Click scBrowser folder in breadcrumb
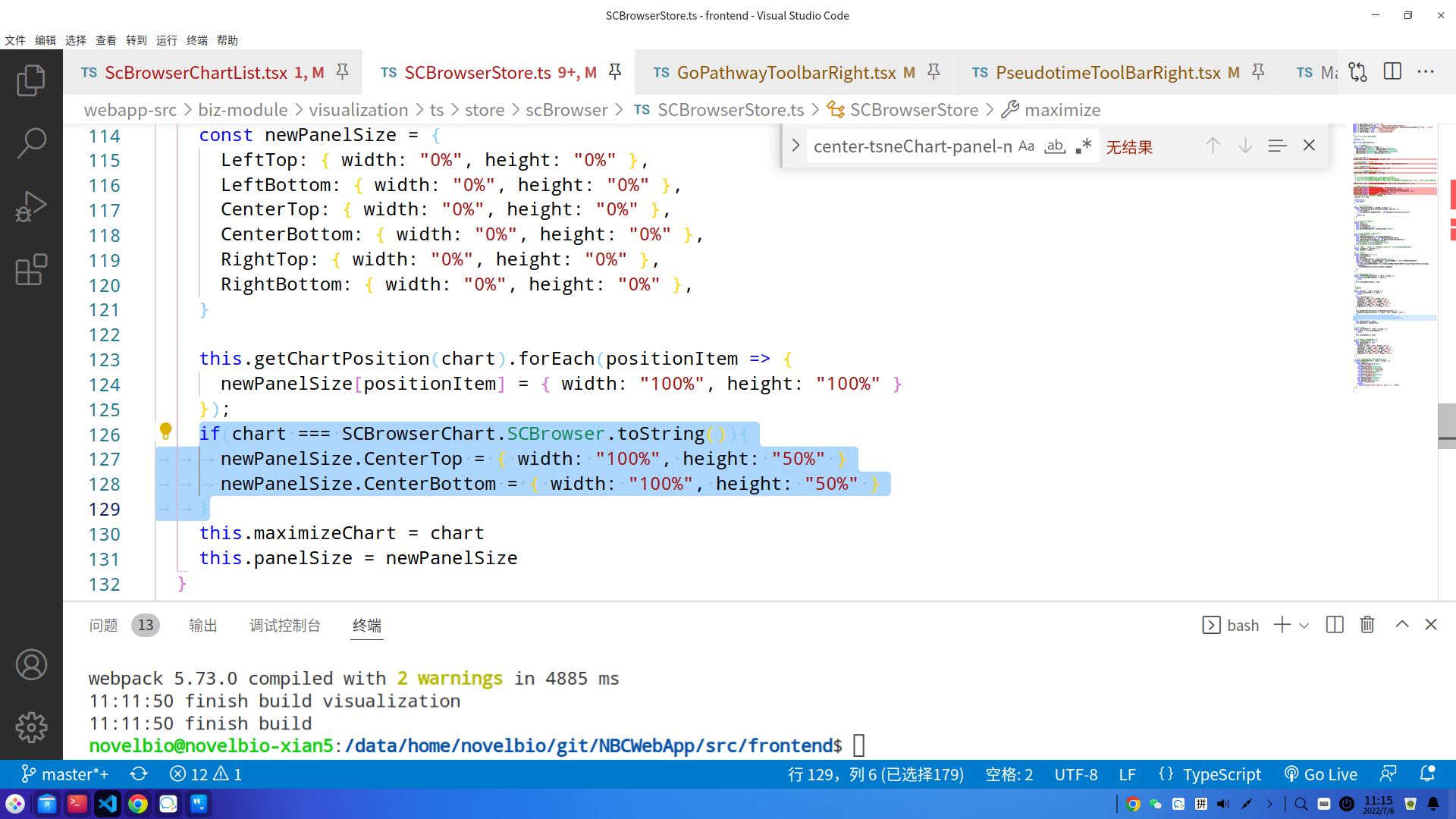 (566, 110)
